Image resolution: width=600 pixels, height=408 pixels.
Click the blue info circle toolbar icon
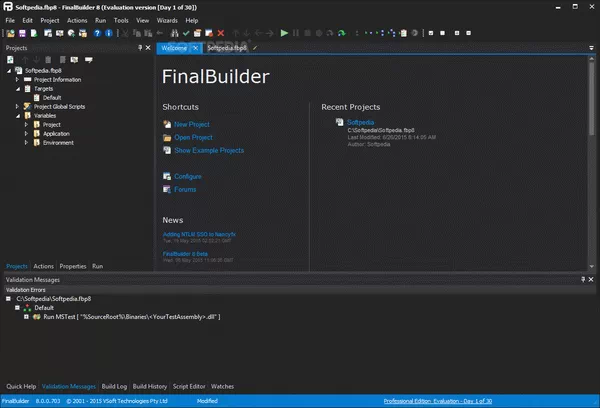pos(109,33)
